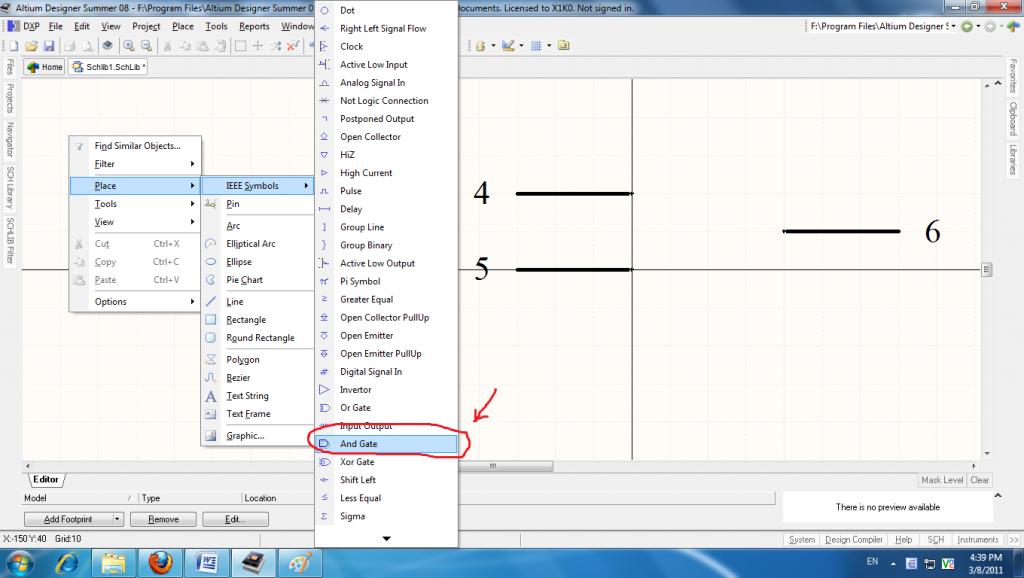1024x578 pixels.
Task: Click the Edit... model button
Action: coord(235,519)
